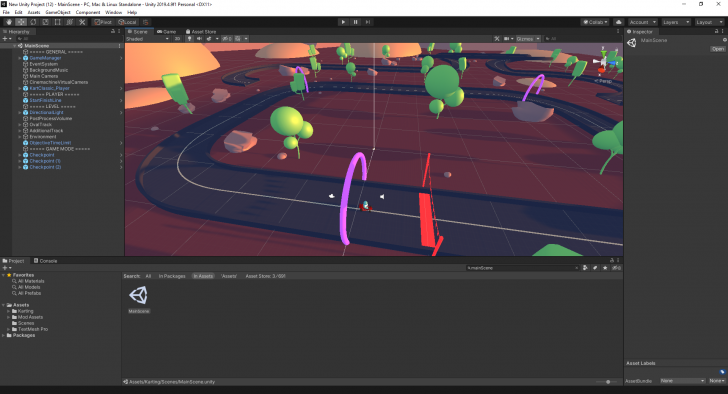Open the Collab dropdown
The height and width of the screenshot is (394, 728).
point(595,22)
